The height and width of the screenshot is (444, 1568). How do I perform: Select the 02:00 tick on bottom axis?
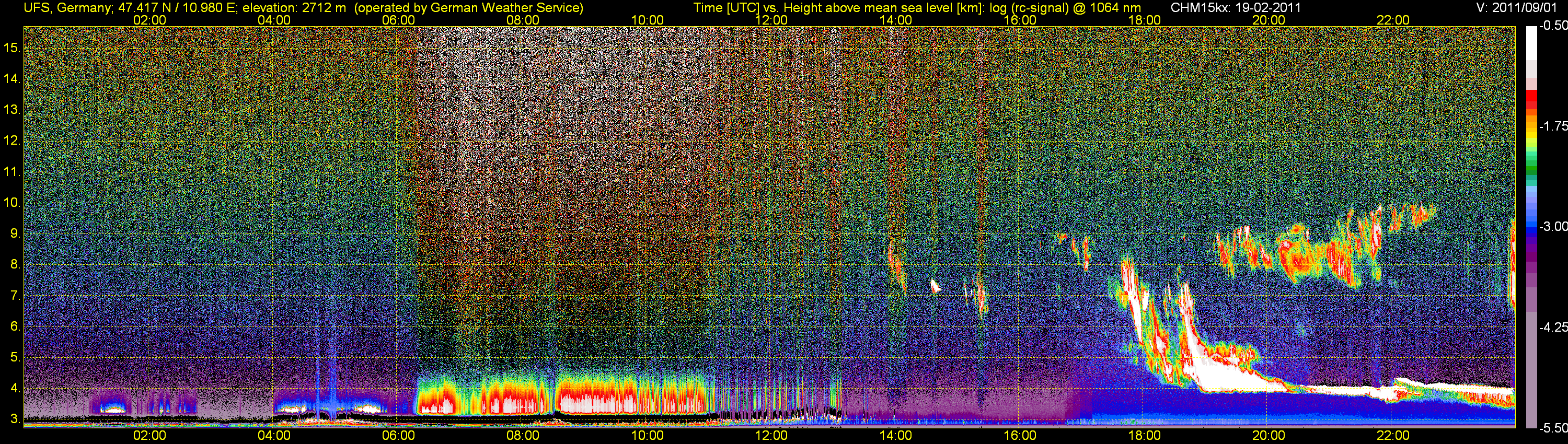[149, 436]
